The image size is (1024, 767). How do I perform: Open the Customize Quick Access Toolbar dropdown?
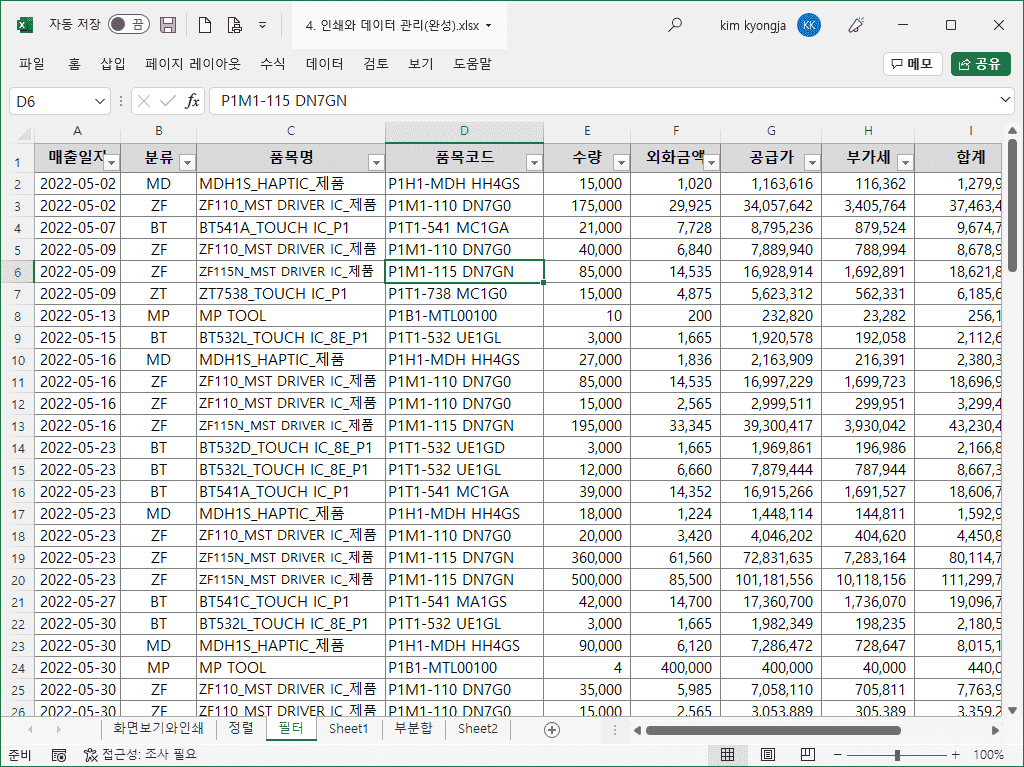click(x=263, y=25)
